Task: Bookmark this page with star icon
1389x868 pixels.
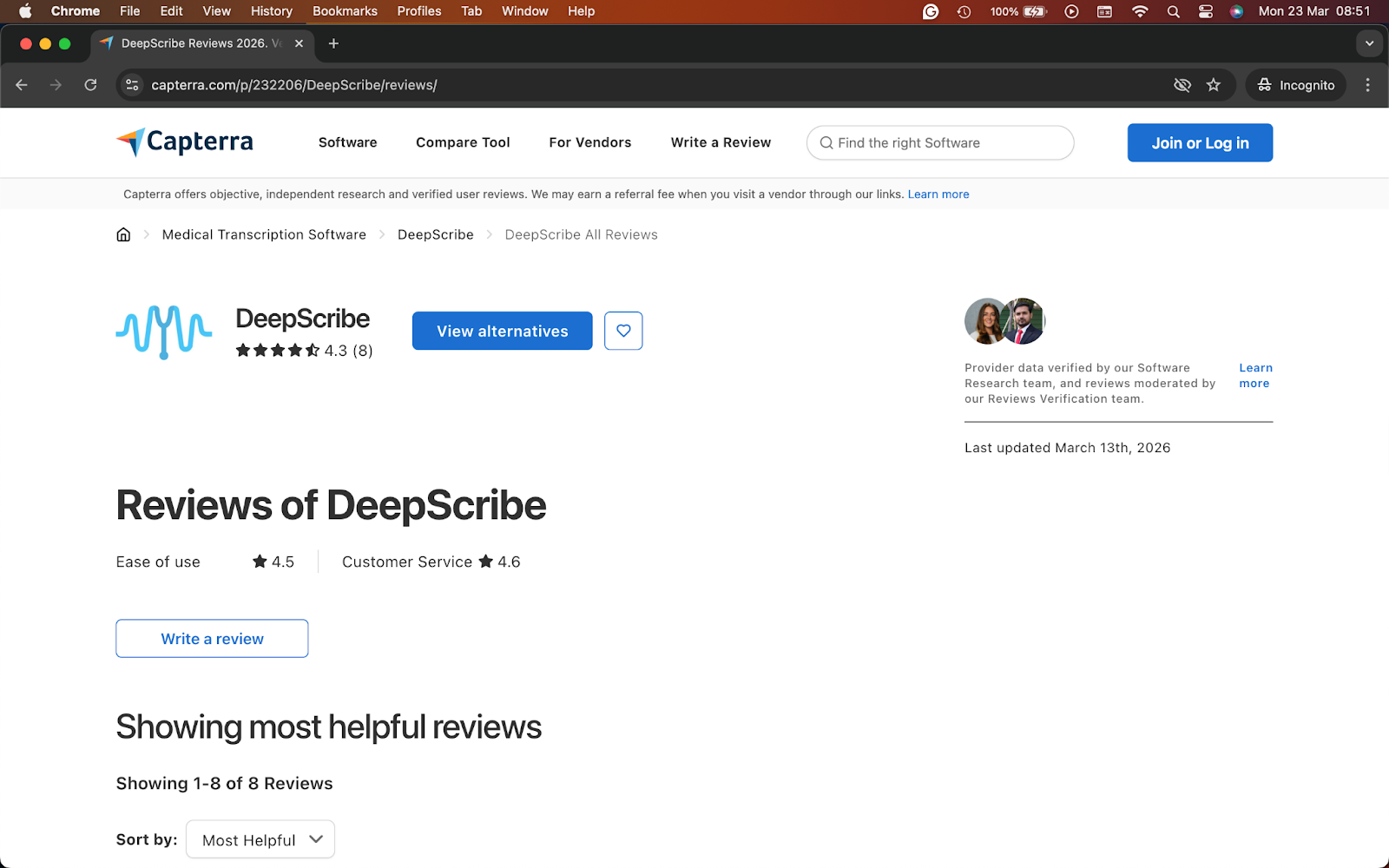Action: [1214, 85]
